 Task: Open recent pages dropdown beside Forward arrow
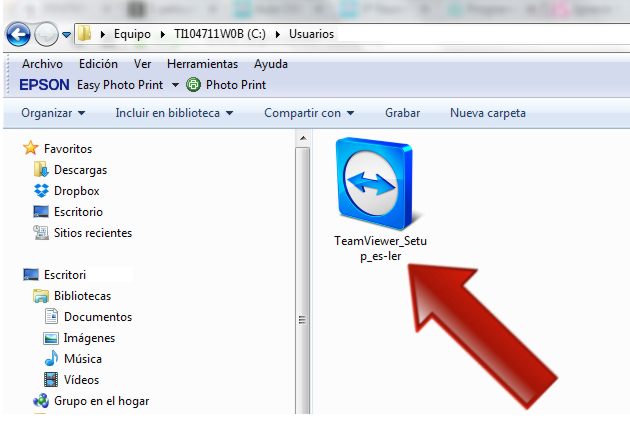[x=67, y=35]
